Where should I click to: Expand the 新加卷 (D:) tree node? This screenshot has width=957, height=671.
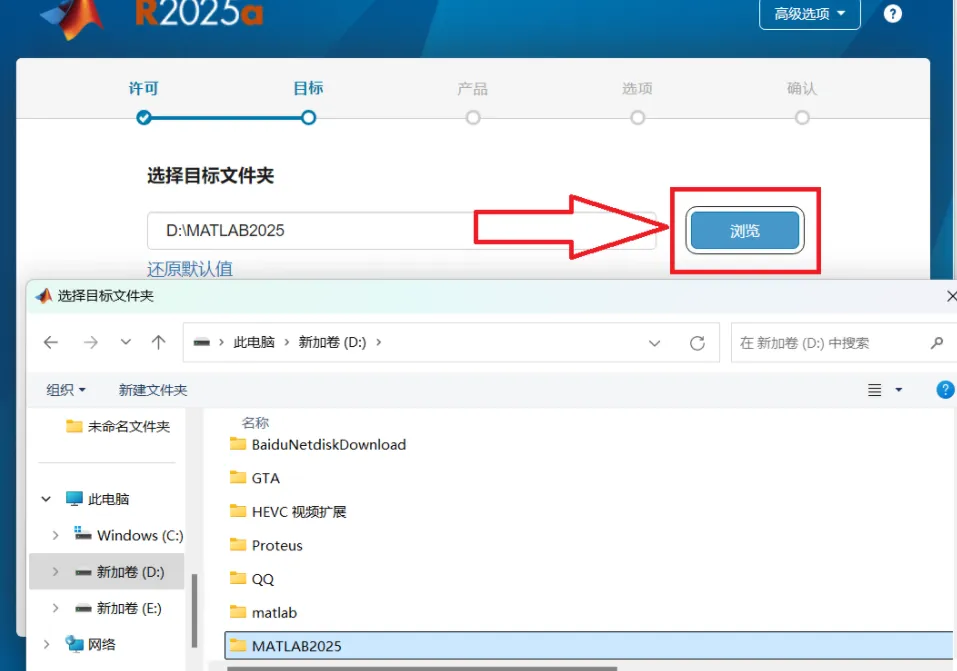click(56, 571)
